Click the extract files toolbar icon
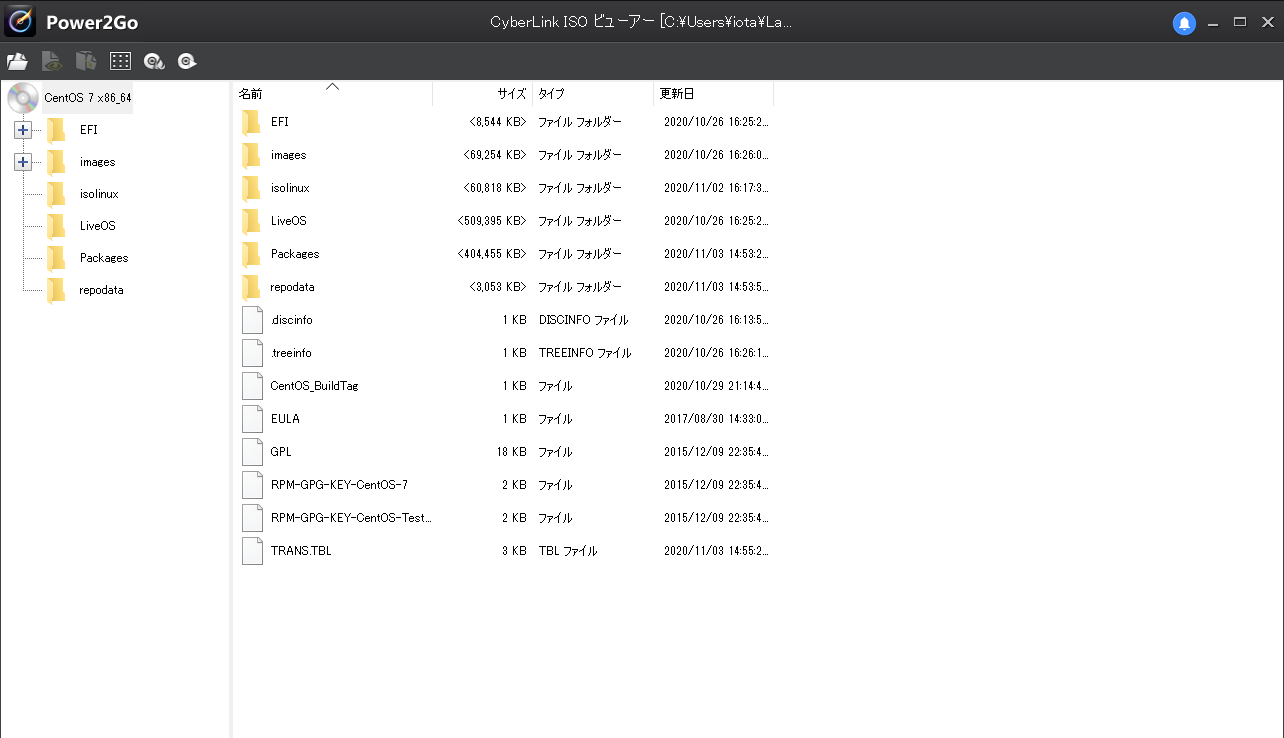Viewport: 1284px width, 738px height. click(86, 62)
